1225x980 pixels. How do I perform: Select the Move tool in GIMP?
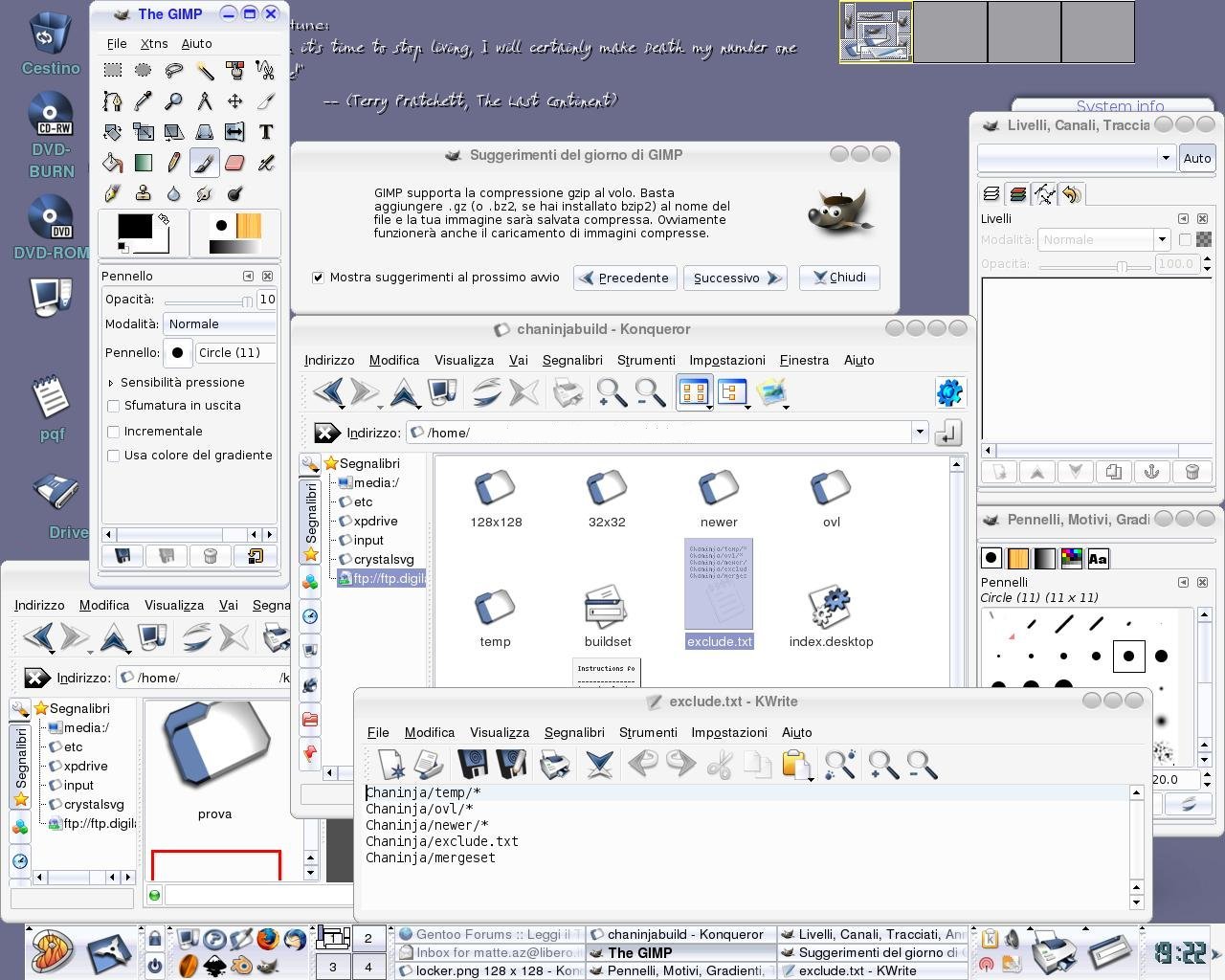pos(235,100)
